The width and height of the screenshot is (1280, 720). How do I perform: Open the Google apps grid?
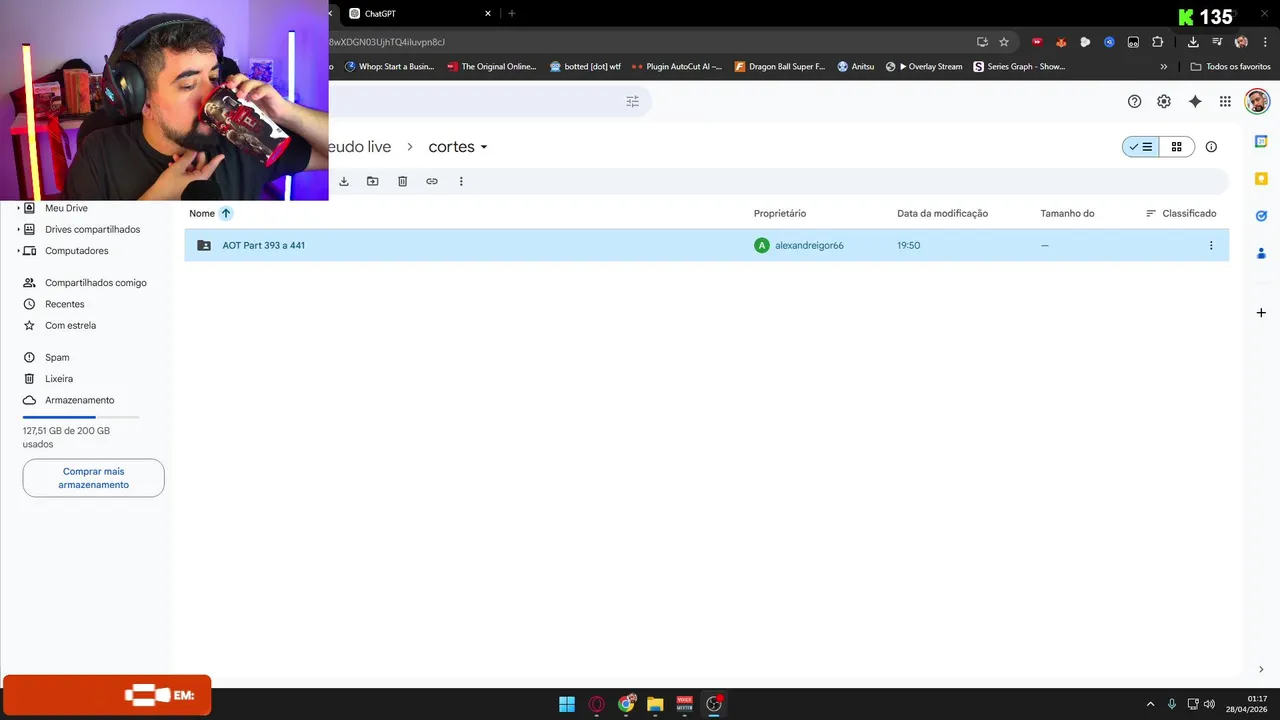1225,101
